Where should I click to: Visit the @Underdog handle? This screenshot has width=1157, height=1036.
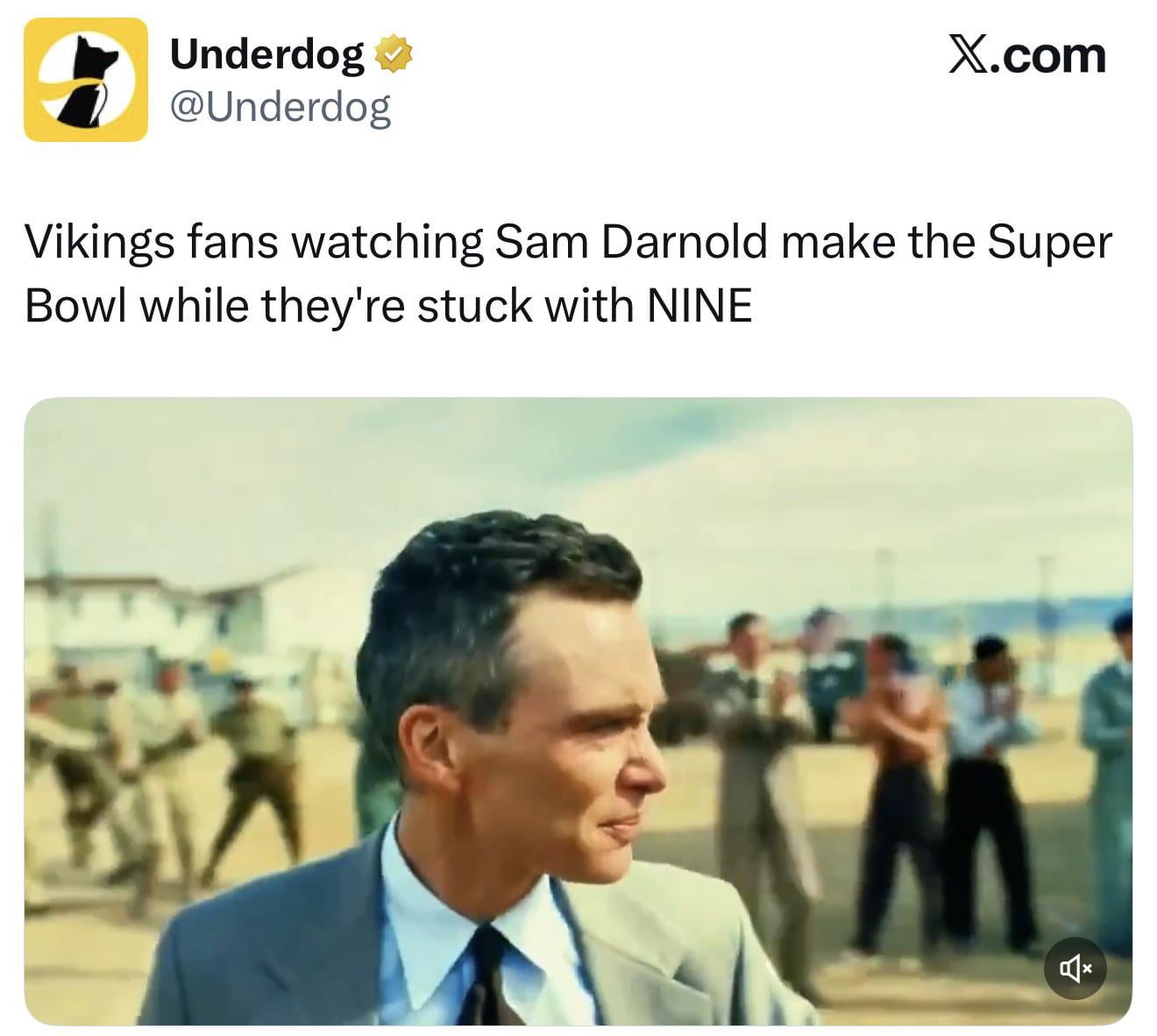pos(280,107)
